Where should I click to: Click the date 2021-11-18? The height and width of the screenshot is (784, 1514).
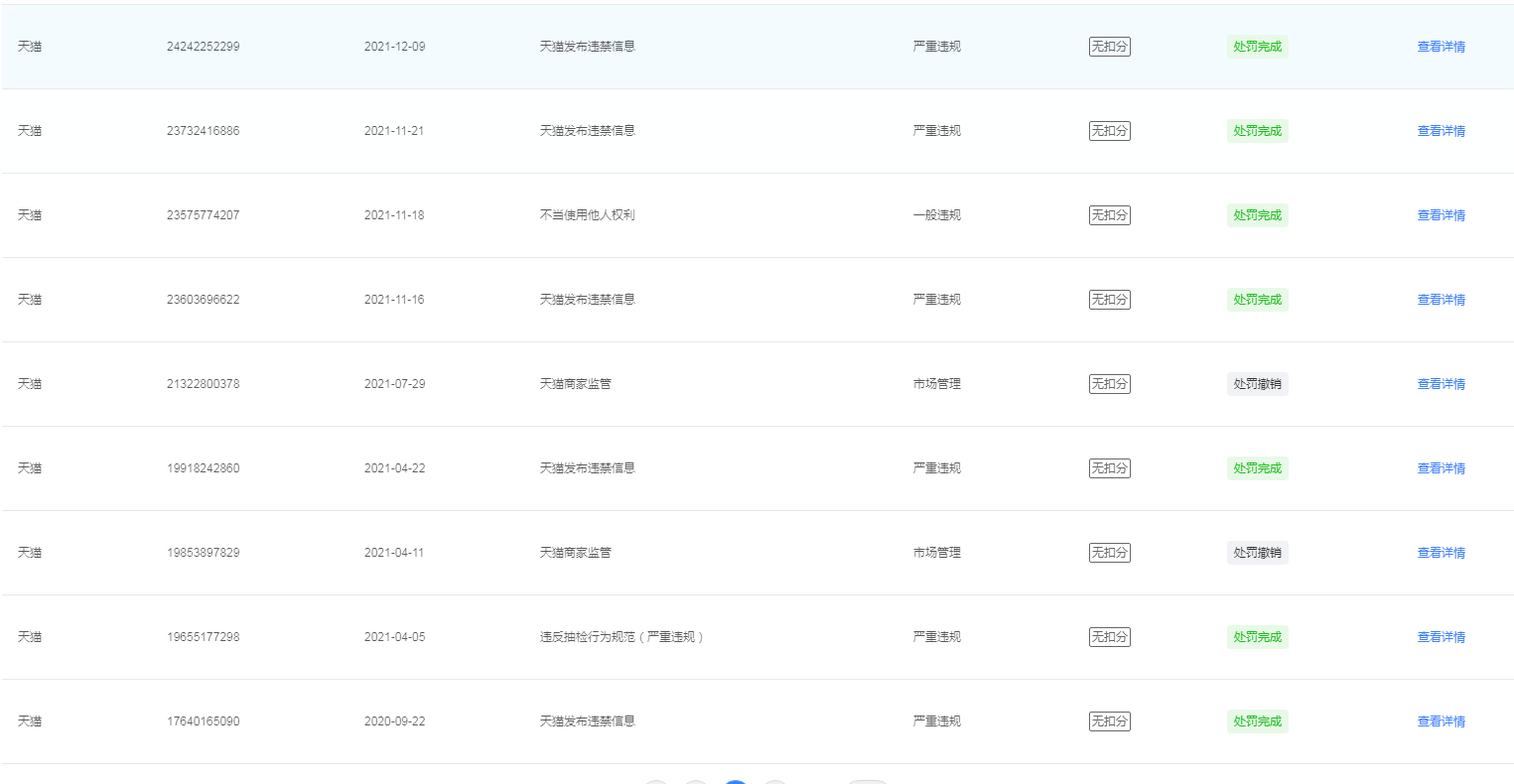[394, 215]
